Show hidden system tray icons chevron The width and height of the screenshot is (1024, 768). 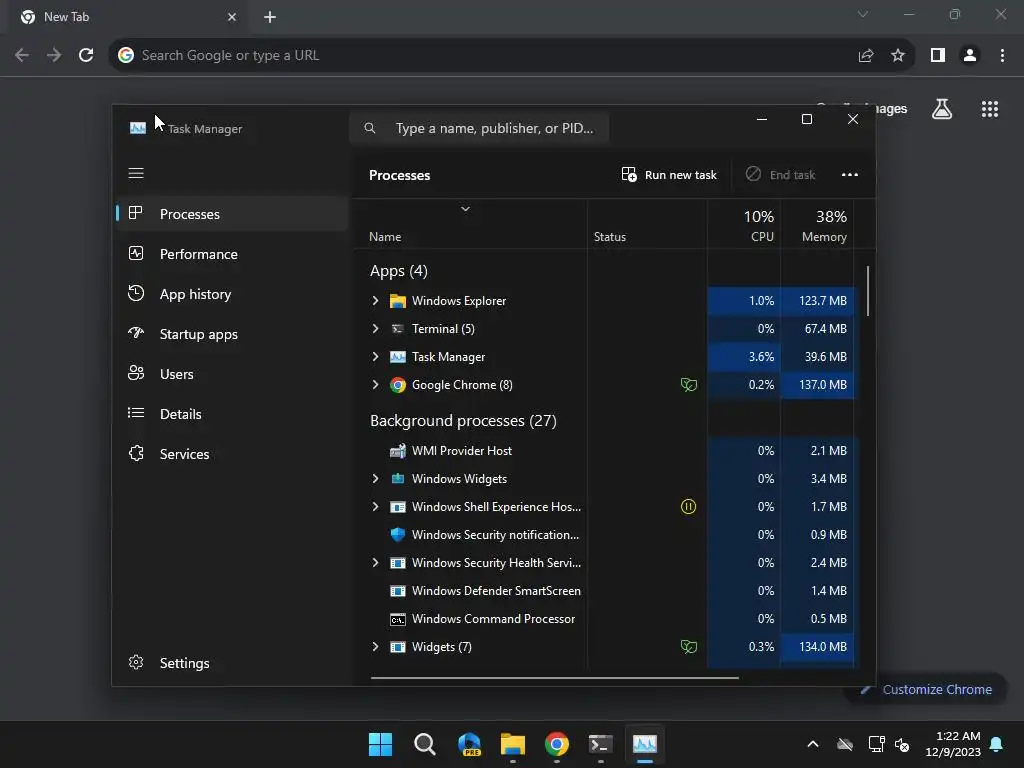point(812,744)
